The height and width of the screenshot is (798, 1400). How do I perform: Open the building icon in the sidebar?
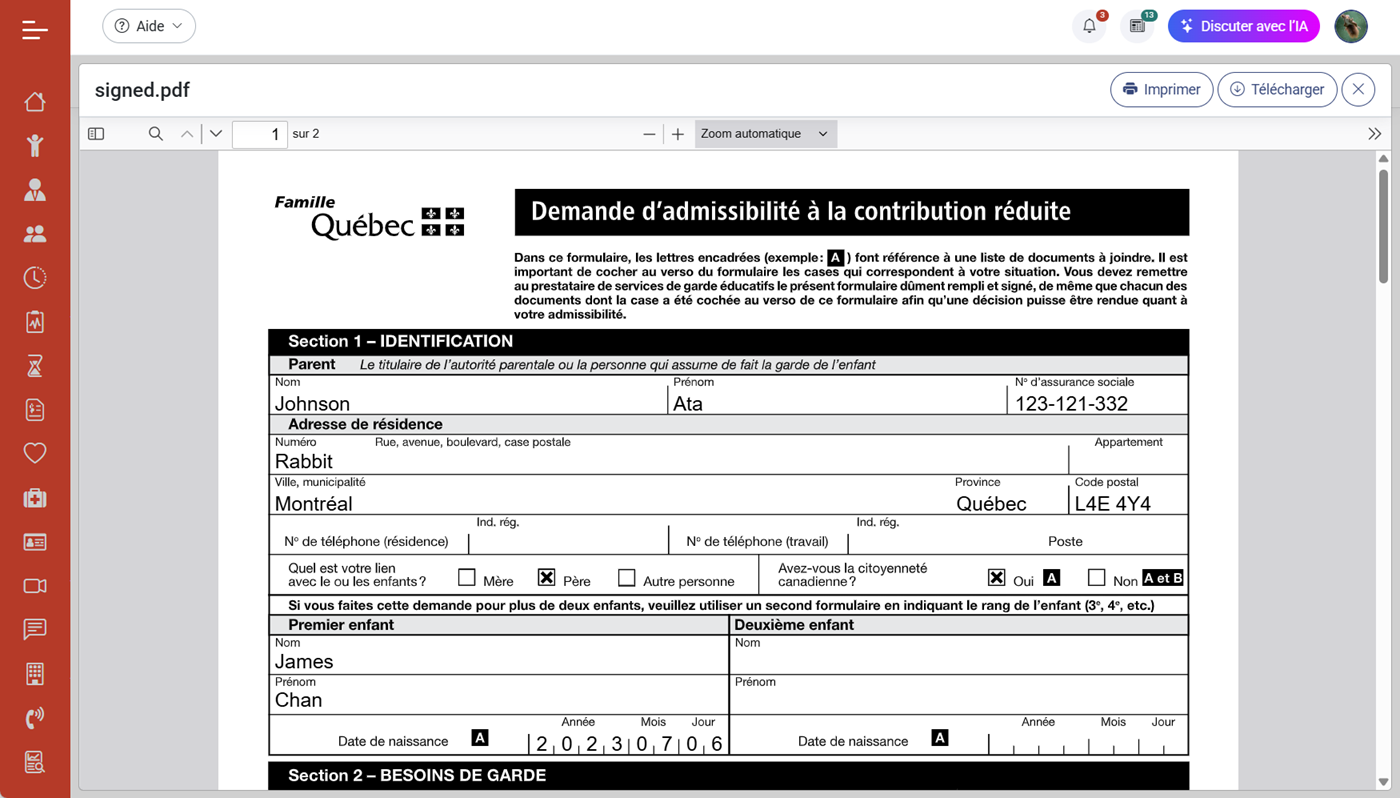coord(35,674)
